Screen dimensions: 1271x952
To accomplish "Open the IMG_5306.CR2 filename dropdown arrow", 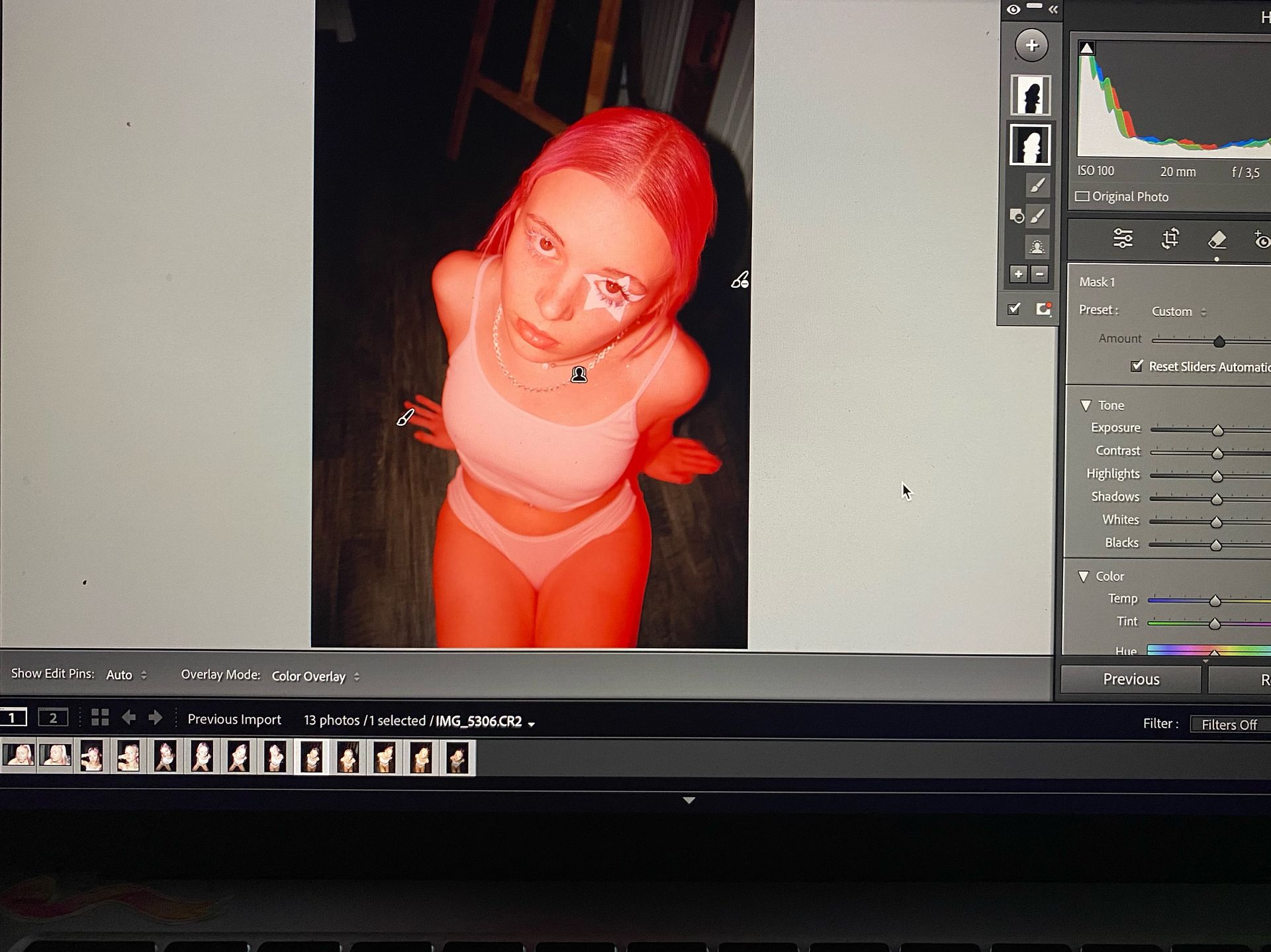I will [x=531, y=724].
